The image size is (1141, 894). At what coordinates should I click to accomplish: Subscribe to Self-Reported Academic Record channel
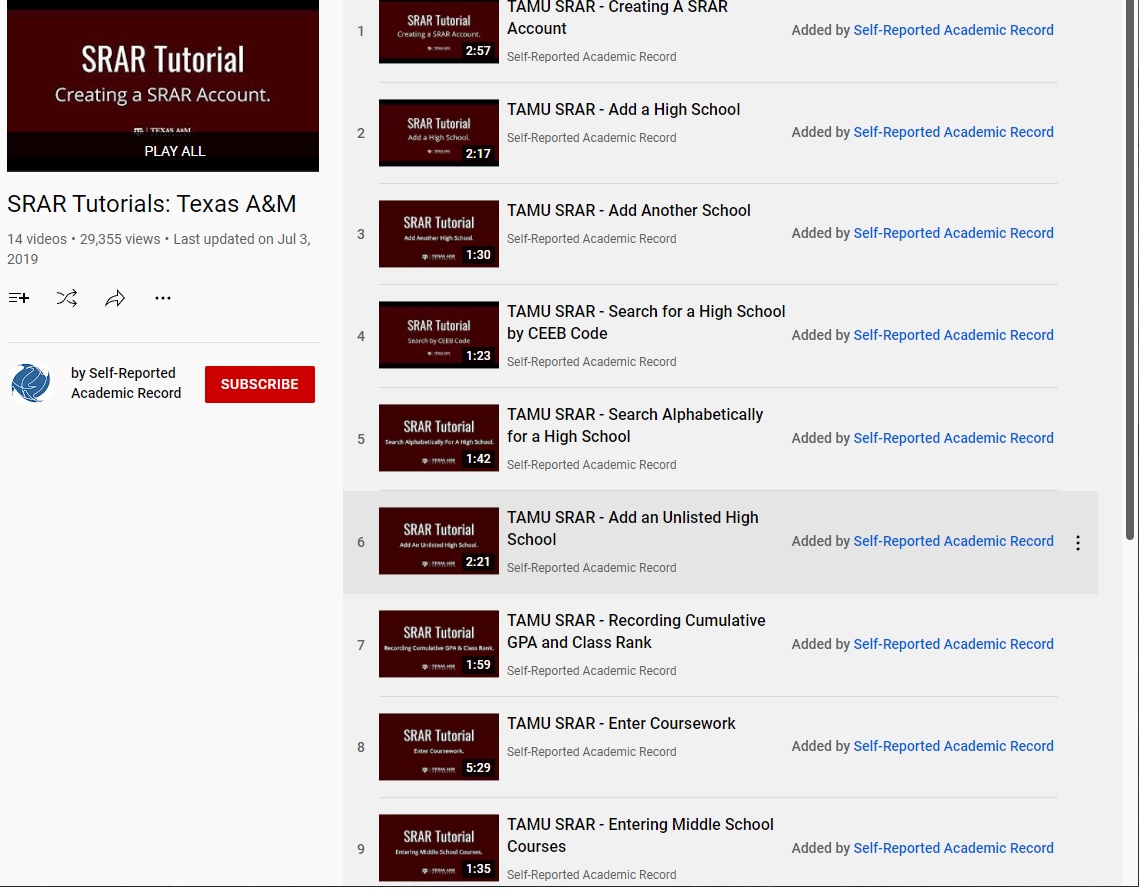tap(260, 384)
